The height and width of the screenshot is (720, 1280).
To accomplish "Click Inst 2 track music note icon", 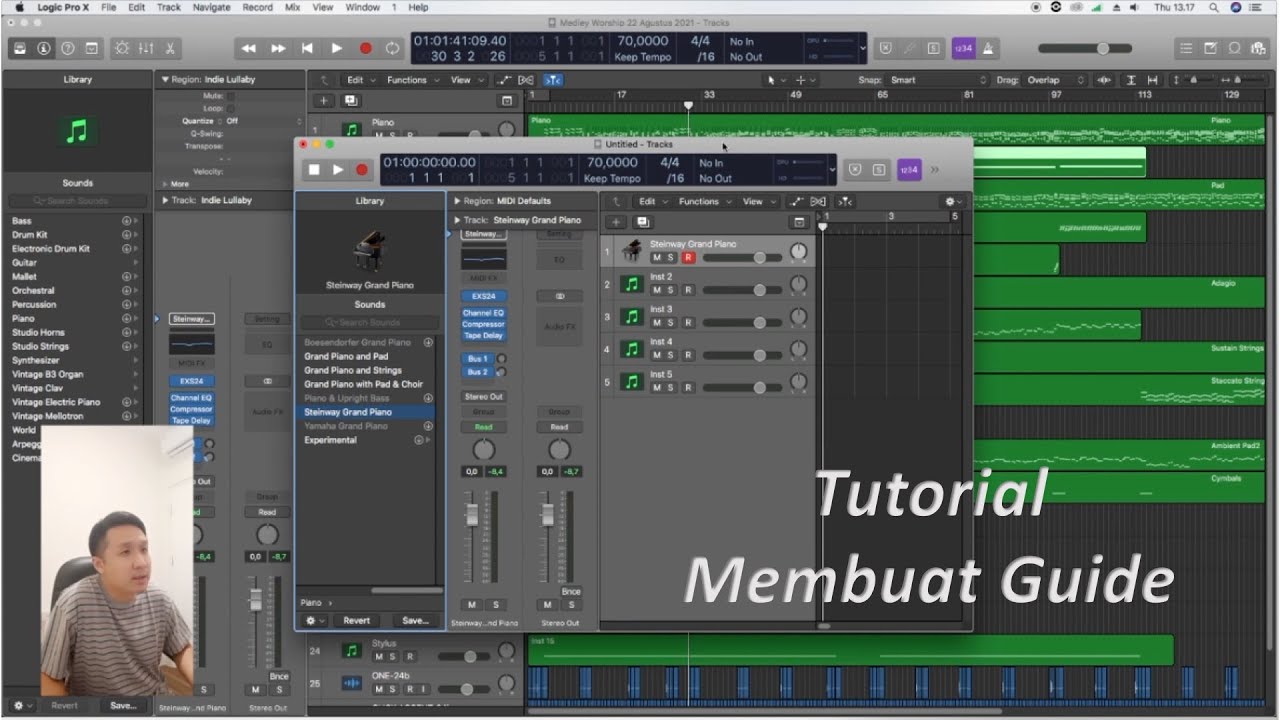I will [631, 284].
